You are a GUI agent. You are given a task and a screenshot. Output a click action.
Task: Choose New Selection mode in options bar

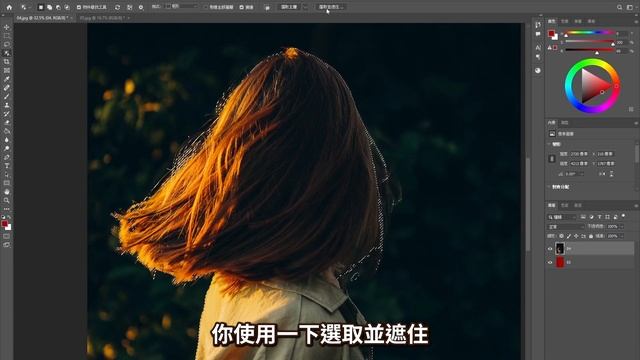pos(40,7)
